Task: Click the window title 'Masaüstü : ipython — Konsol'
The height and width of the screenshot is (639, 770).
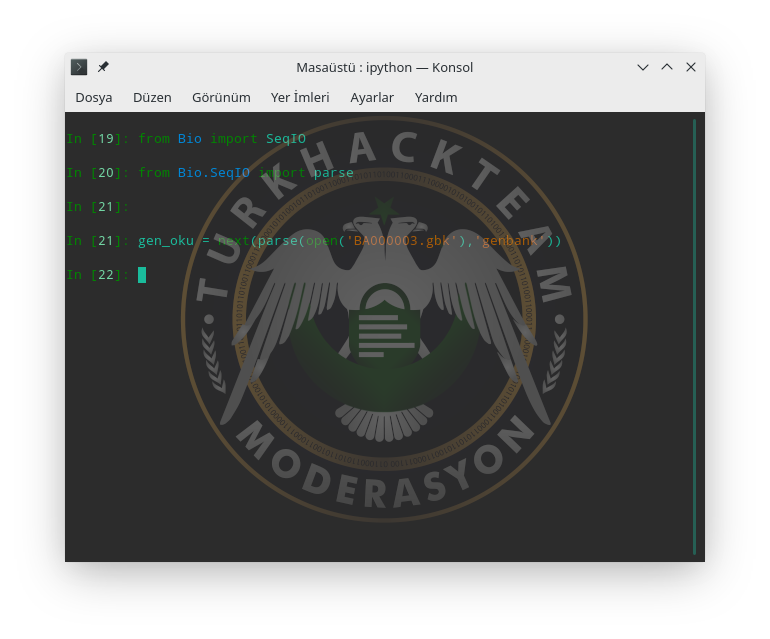Action: 385,67
